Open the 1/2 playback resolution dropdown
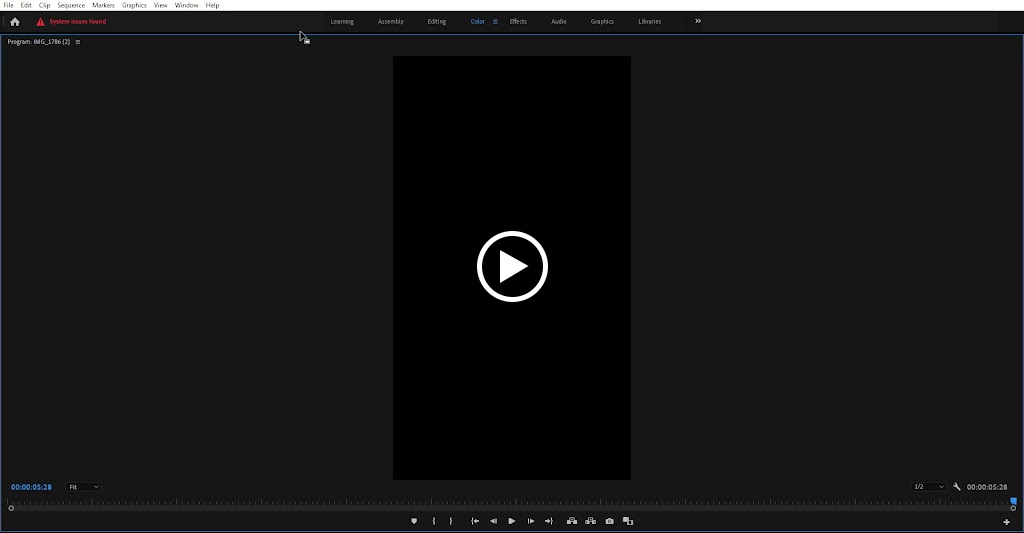The height and width of the screenshot is (533, 1024). pos(928,487)
